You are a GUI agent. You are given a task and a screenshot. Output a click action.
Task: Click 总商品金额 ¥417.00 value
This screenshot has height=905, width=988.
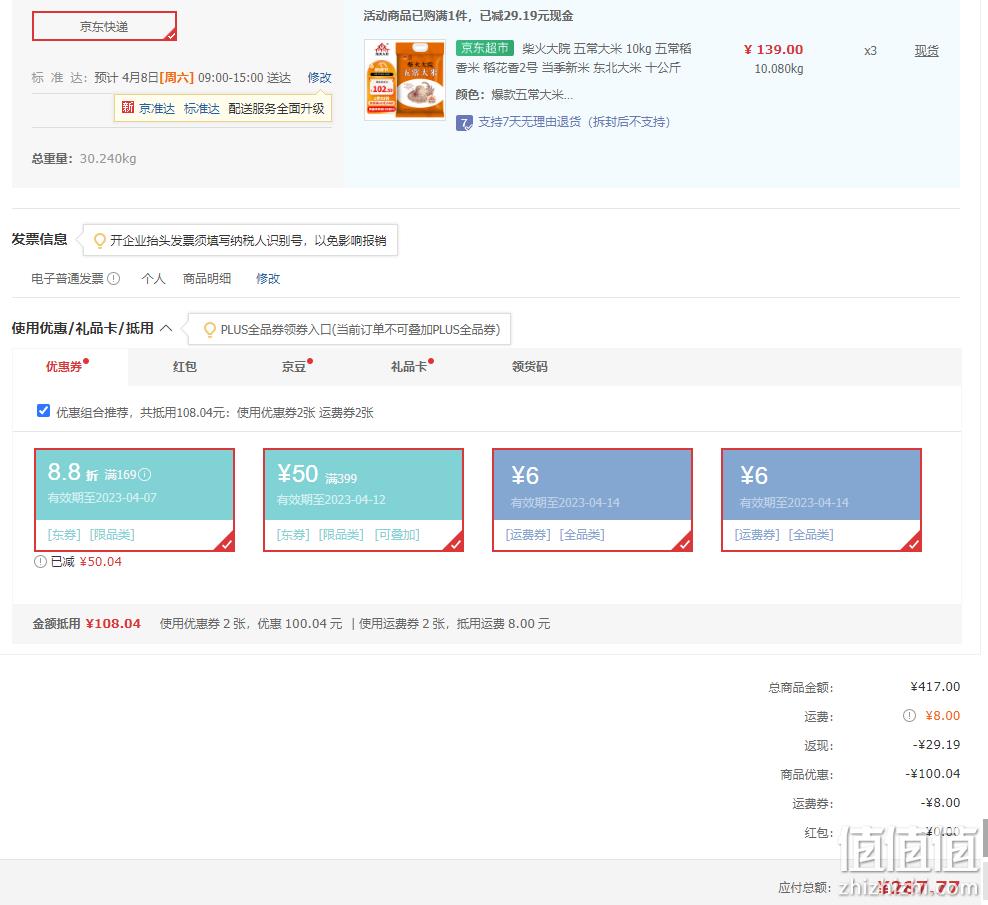935,686
